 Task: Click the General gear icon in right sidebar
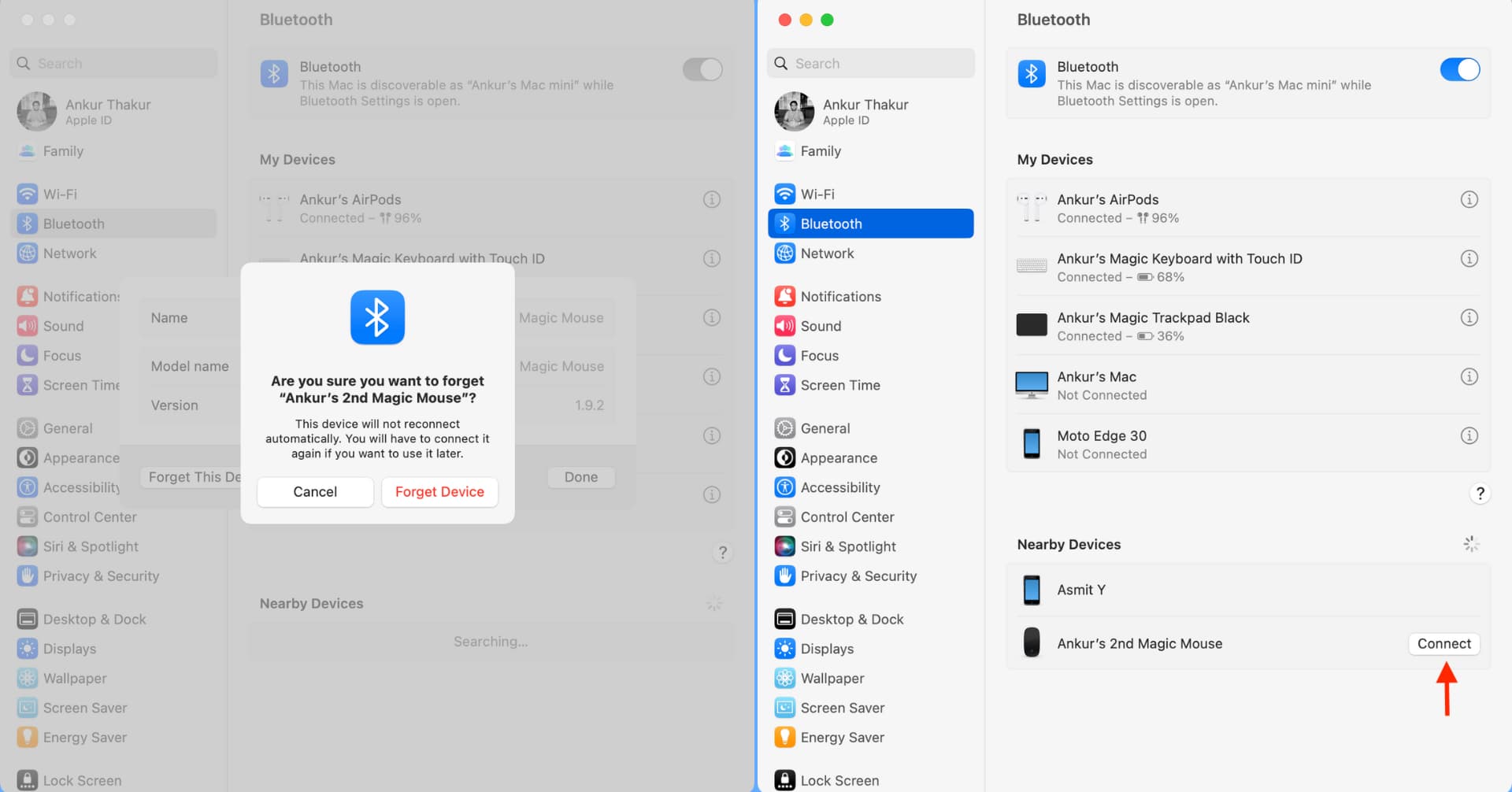click(784, 428)
